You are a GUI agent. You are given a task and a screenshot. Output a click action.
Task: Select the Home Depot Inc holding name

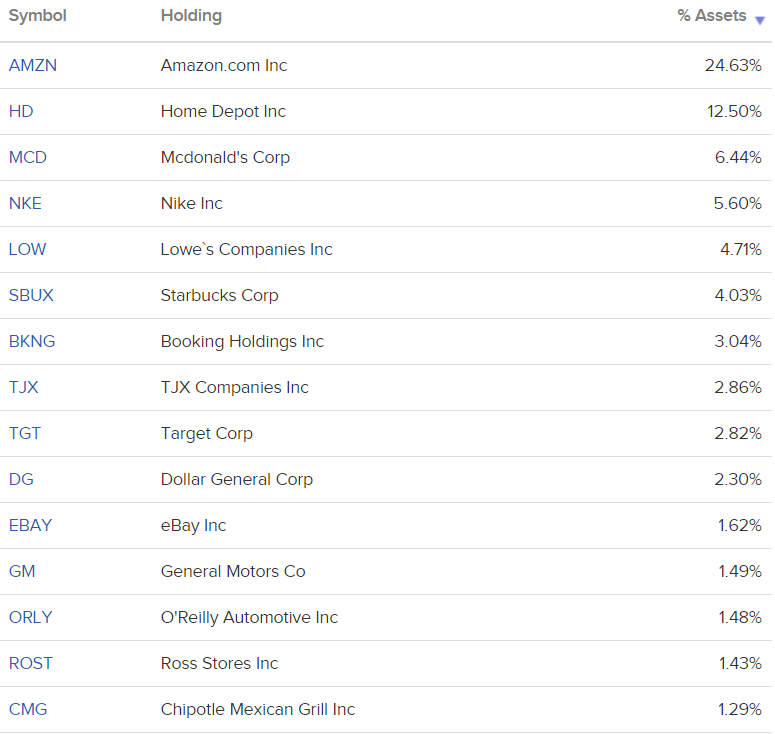tap(223, 112)
